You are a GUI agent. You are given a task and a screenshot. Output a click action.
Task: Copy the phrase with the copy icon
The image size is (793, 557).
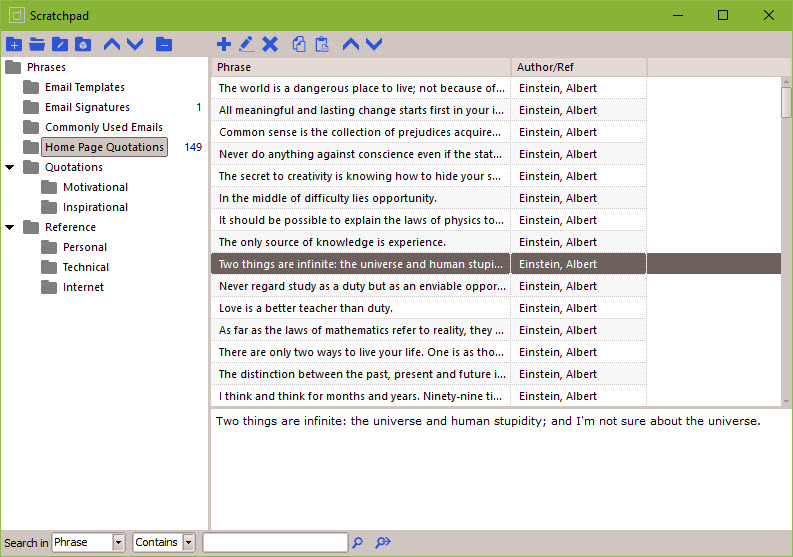click(299, 44)
